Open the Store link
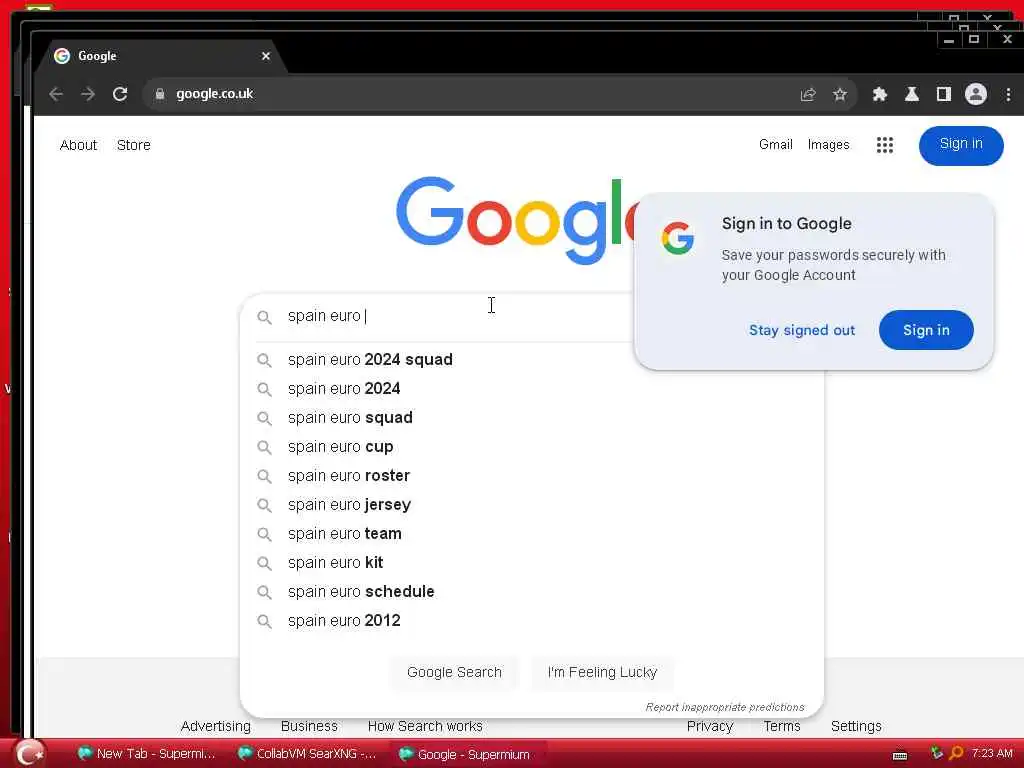Screen dimensions: 1024x768 [x=133, y=145]
